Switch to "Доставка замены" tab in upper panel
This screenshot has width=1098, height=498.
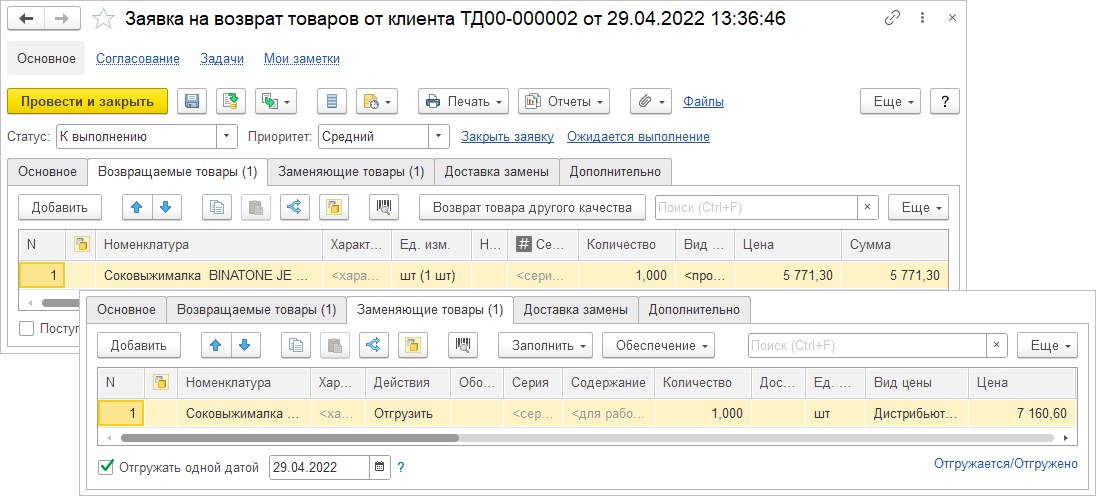(x=496, y=172)
